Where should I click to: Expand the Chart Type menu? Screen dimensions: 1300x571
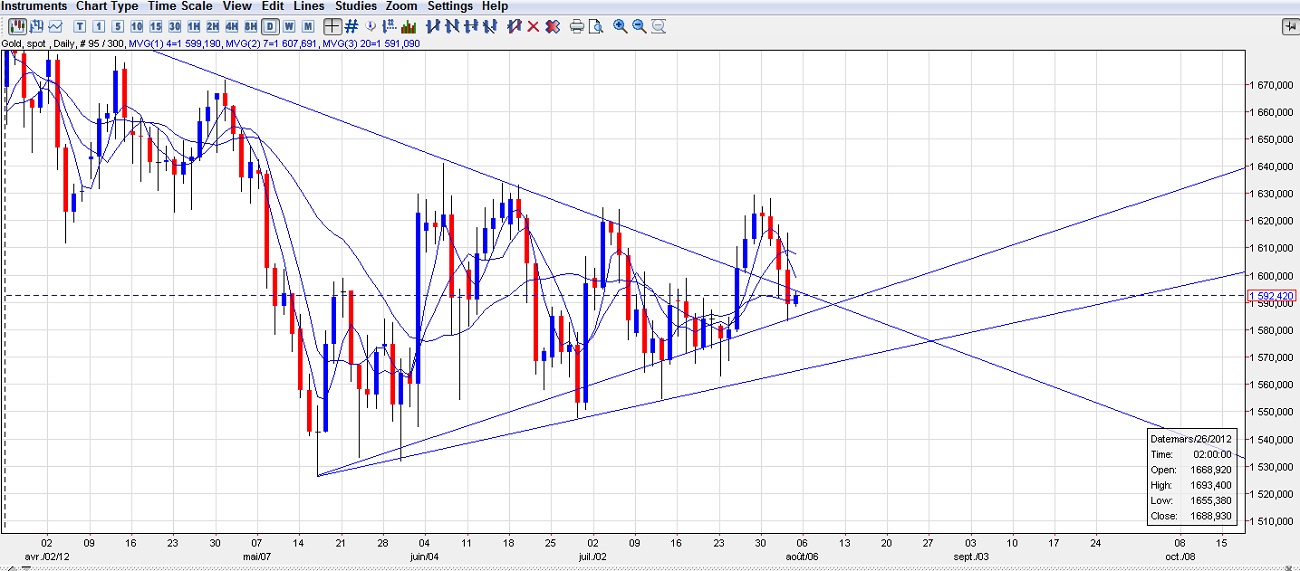coord(107,6)
